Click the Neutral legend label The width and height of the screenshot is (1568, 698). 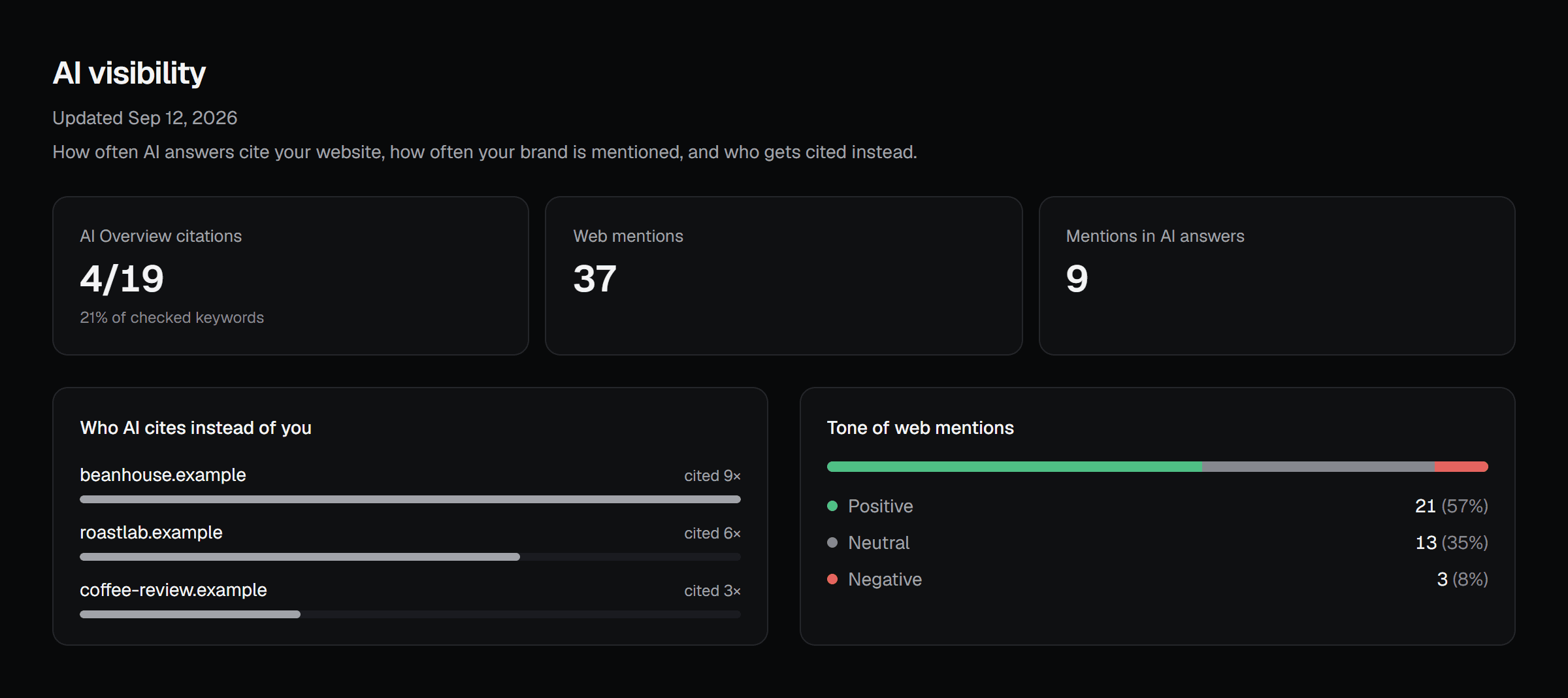(878, 542)
